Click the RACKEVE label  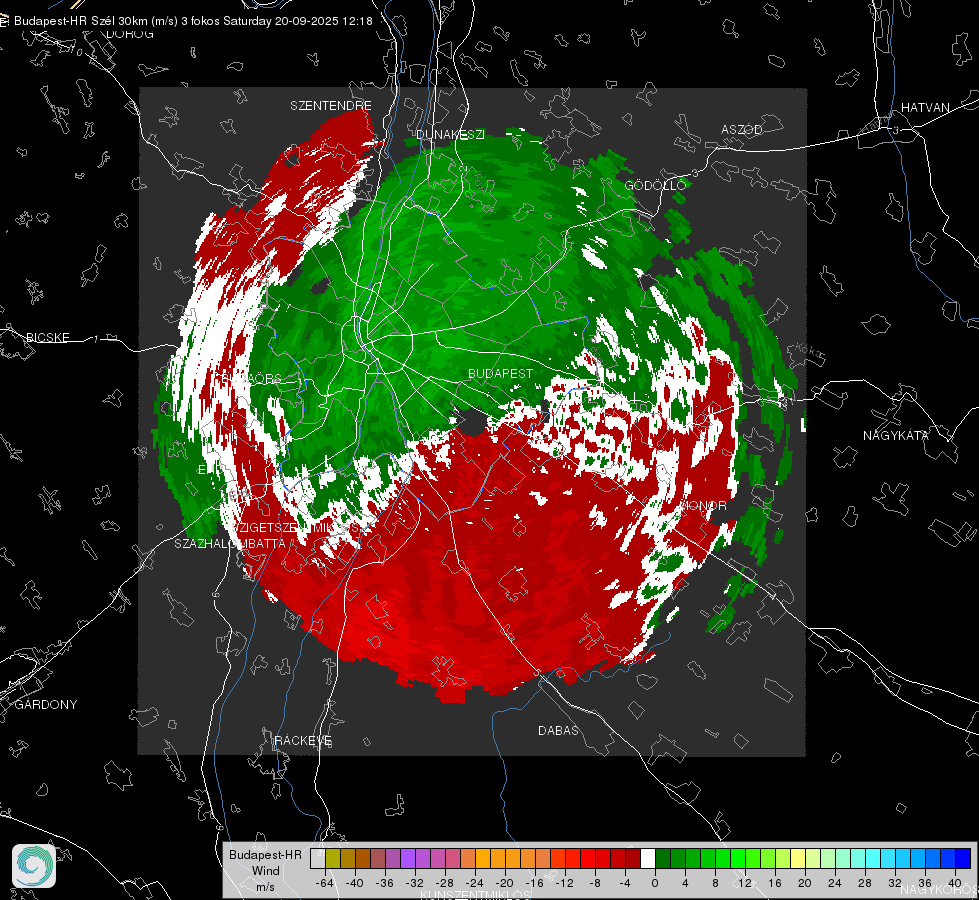pyautogui.click(x=303, y=741)
